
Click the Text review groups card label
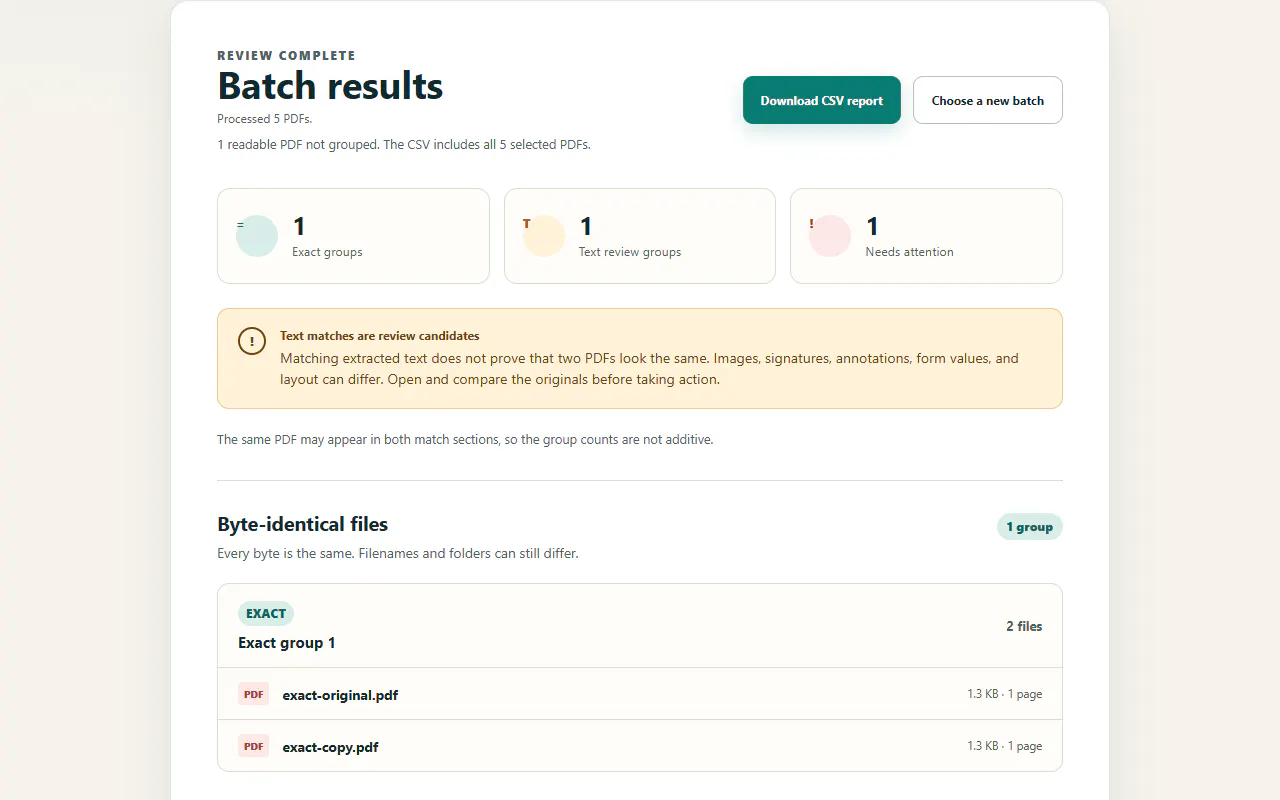[630, 252]
